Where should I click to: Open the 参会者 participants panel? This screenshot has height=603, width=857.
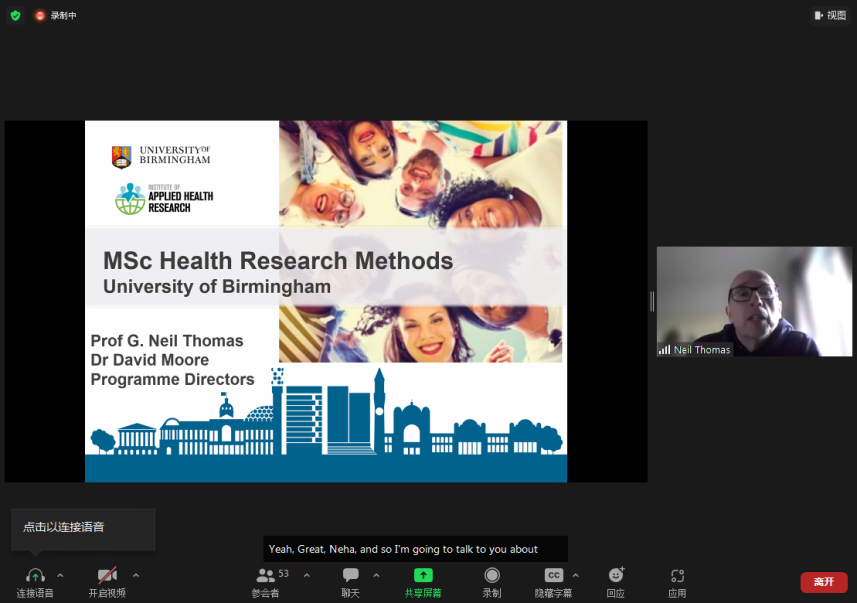click(x=266, y=582)
